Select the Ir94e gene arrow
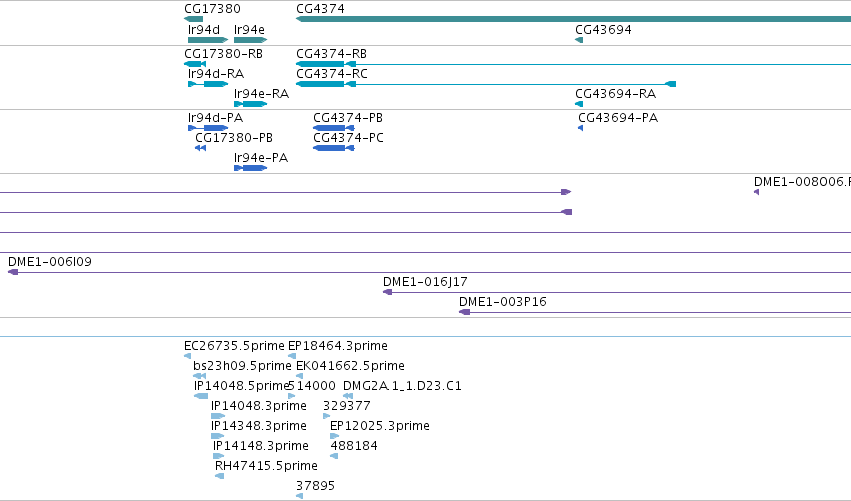 pyautogui.click(x=250, y=40)
